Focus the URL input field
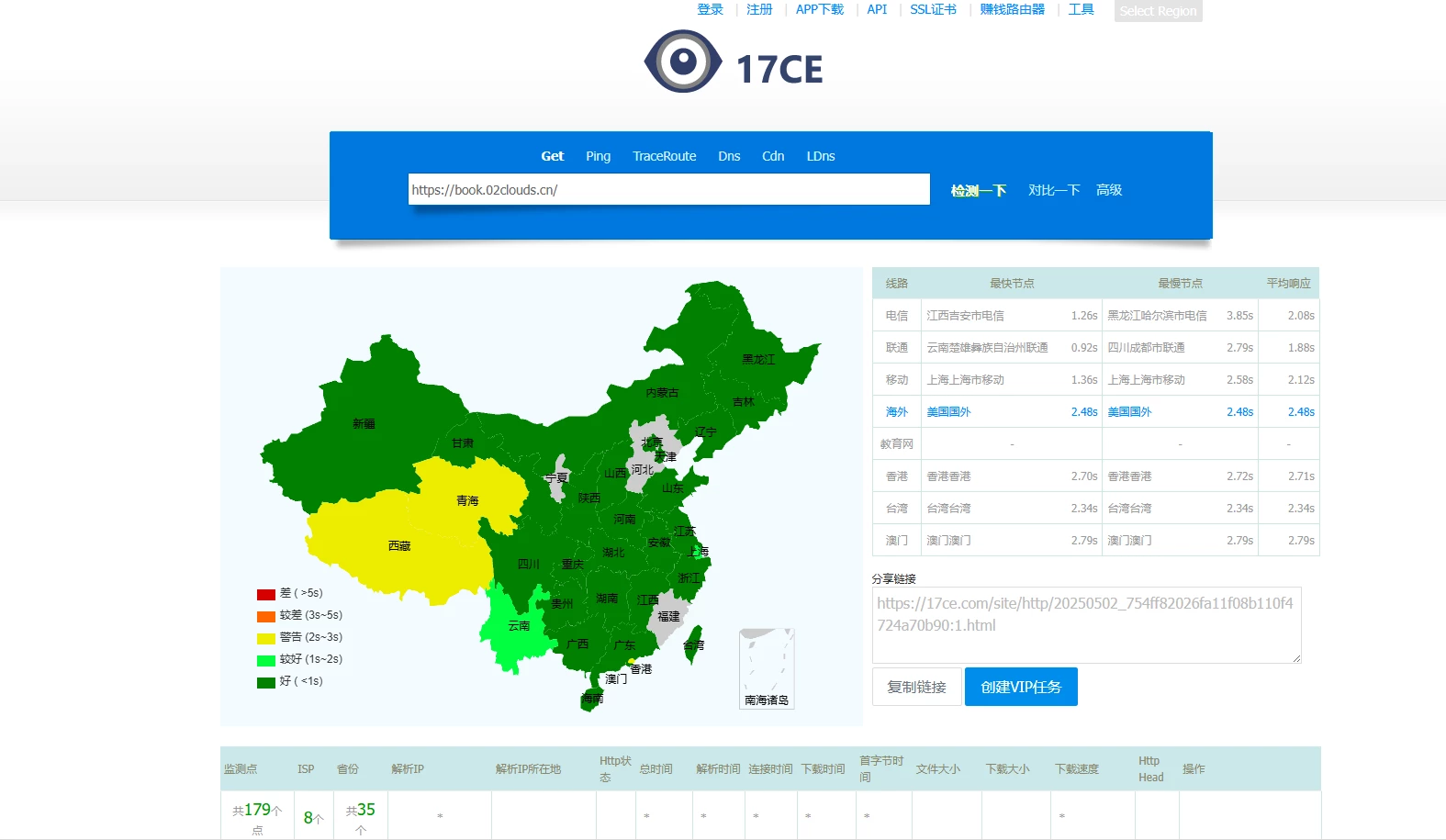The width and height of the screenshot is (1446, 840). [668, 190]
